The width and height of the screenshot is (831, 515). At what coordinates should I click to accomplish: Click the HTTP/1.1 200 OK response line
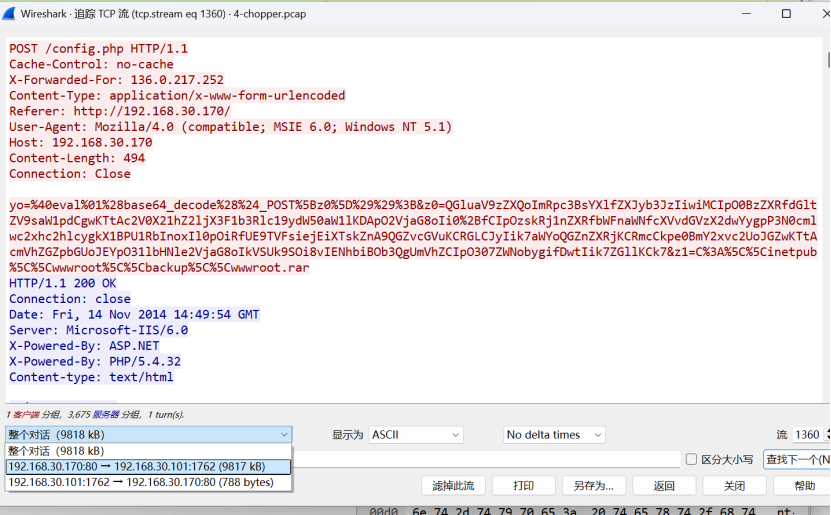tap(63, 283)
